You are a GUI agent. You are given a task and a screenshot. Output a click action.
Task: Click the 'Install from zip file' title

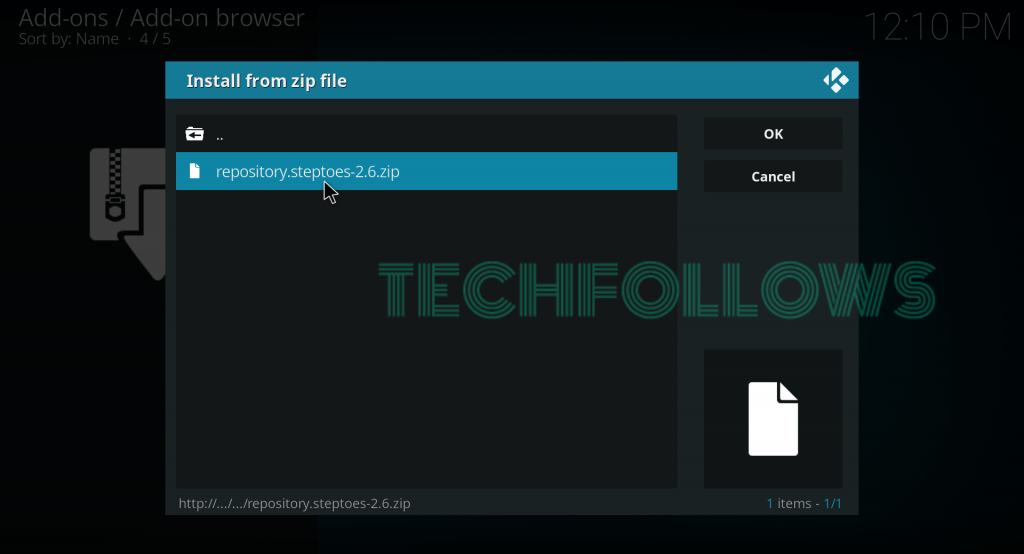[x=266, y=81]
